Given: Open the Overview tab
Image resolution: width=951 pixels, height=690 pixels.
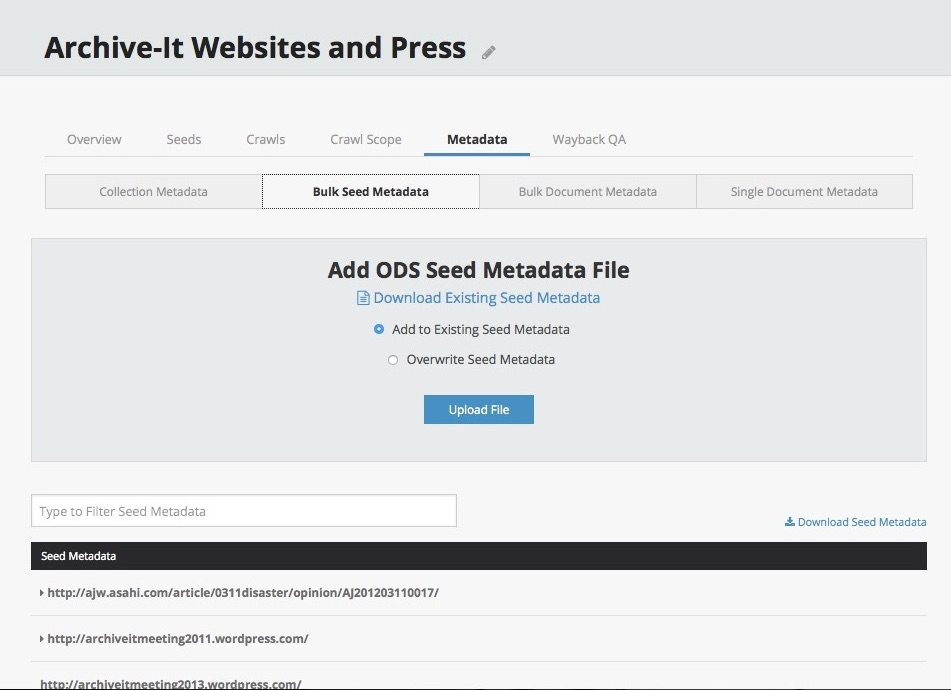Looking at the screenshot, I should (94, 139).
